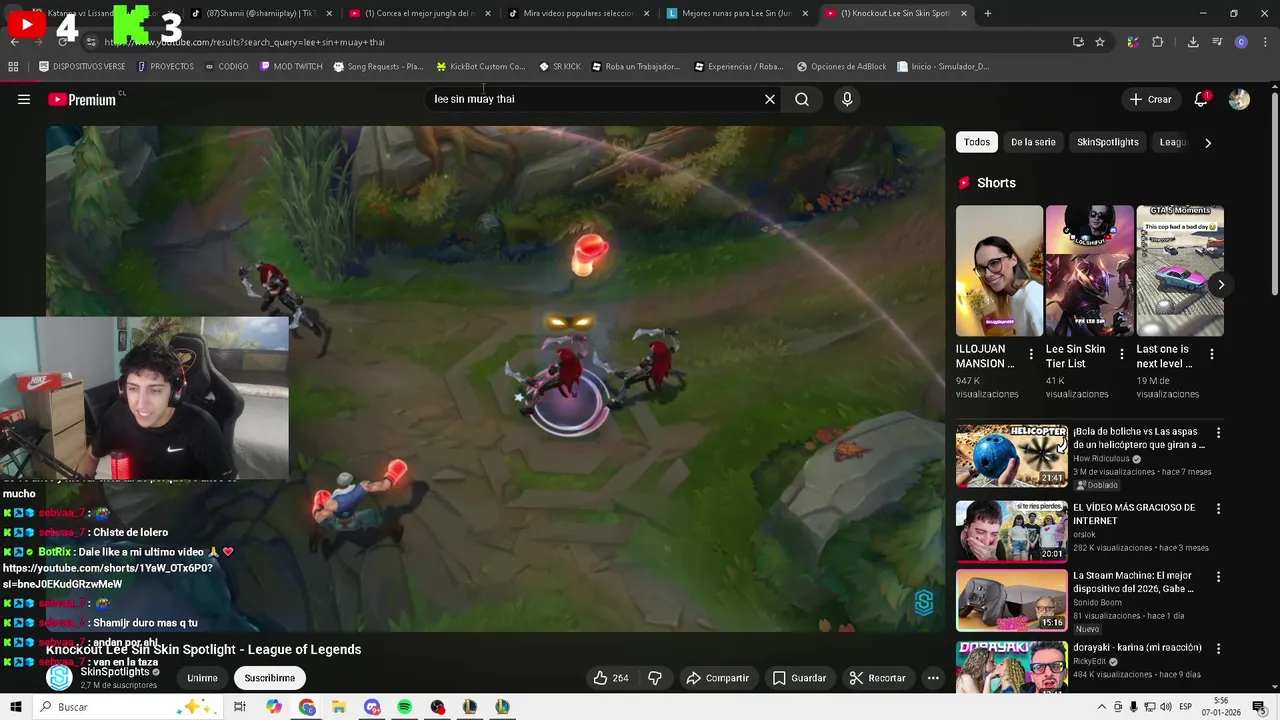Open the YouTube hamburger guide menu

(x=24, y=99)
